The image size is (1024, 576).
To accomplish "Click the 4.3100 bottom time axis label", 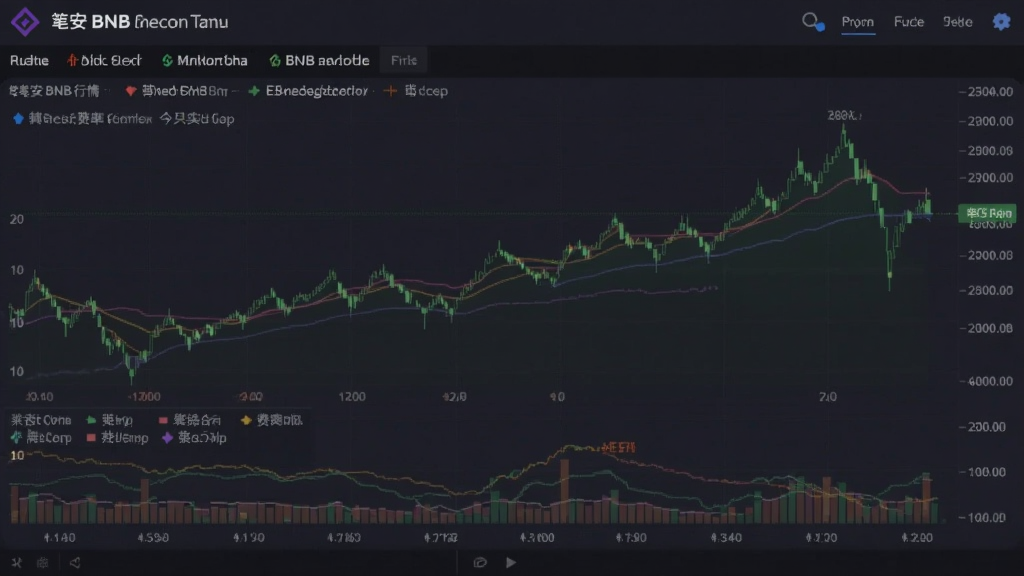I will (537, 537).
